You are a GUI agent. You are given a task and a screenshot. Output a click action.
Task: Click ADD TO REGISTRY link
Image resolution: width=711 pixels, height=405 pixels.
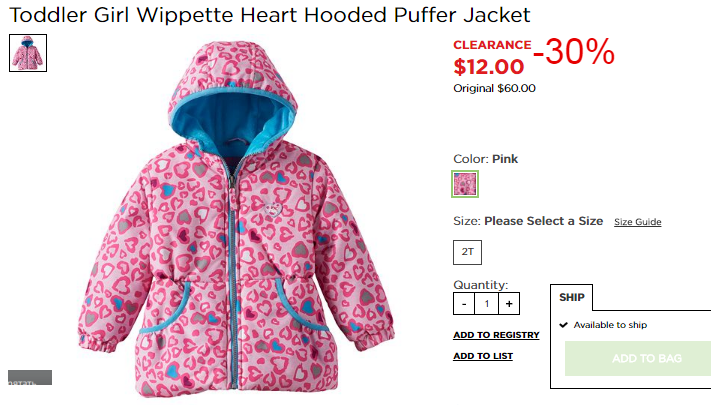pyautogui.click(x=496, y=335)
